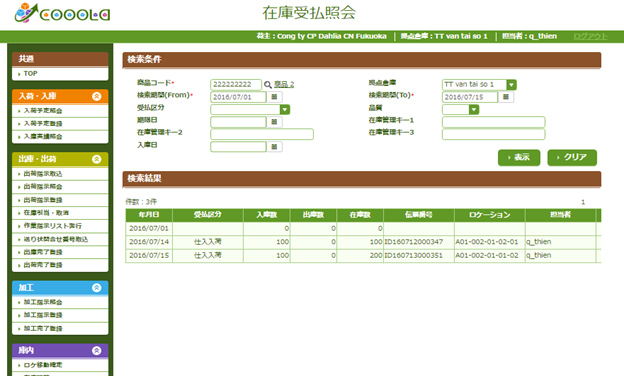Collapse the 庫内 menu section
The image size is (624, 376).
(x=97, y=351)
